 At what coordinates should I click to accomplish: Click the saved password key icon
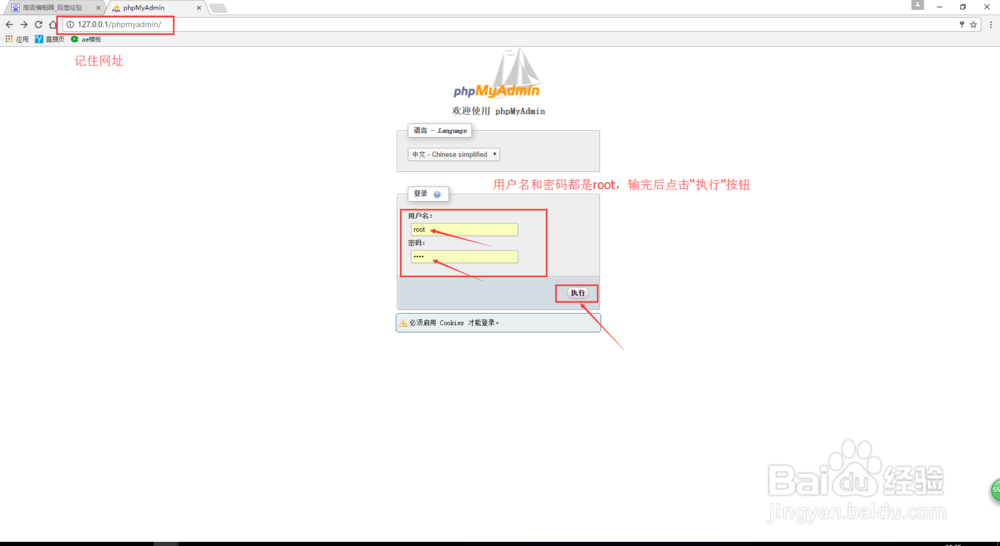(x=961, y=24)
